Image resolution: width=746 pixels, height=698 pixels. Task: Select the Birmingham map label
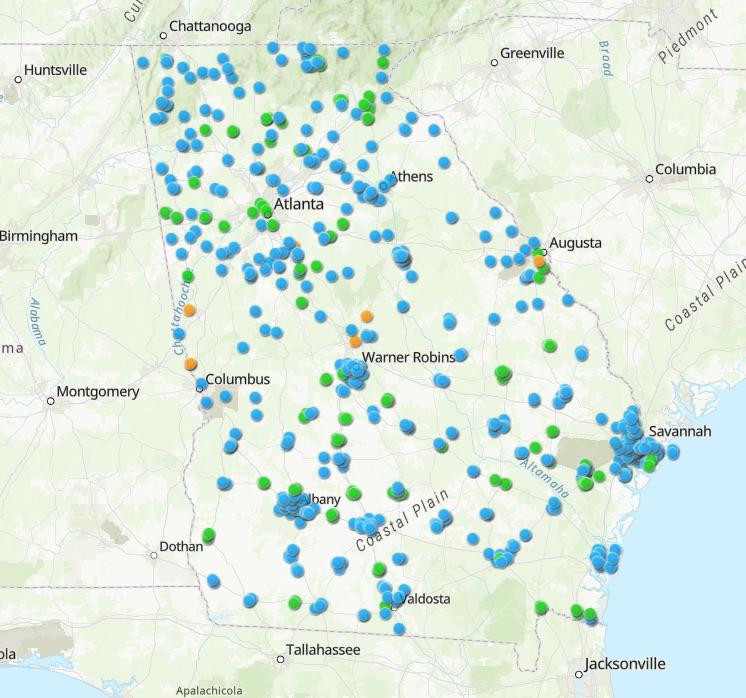(x=39, y=236)
